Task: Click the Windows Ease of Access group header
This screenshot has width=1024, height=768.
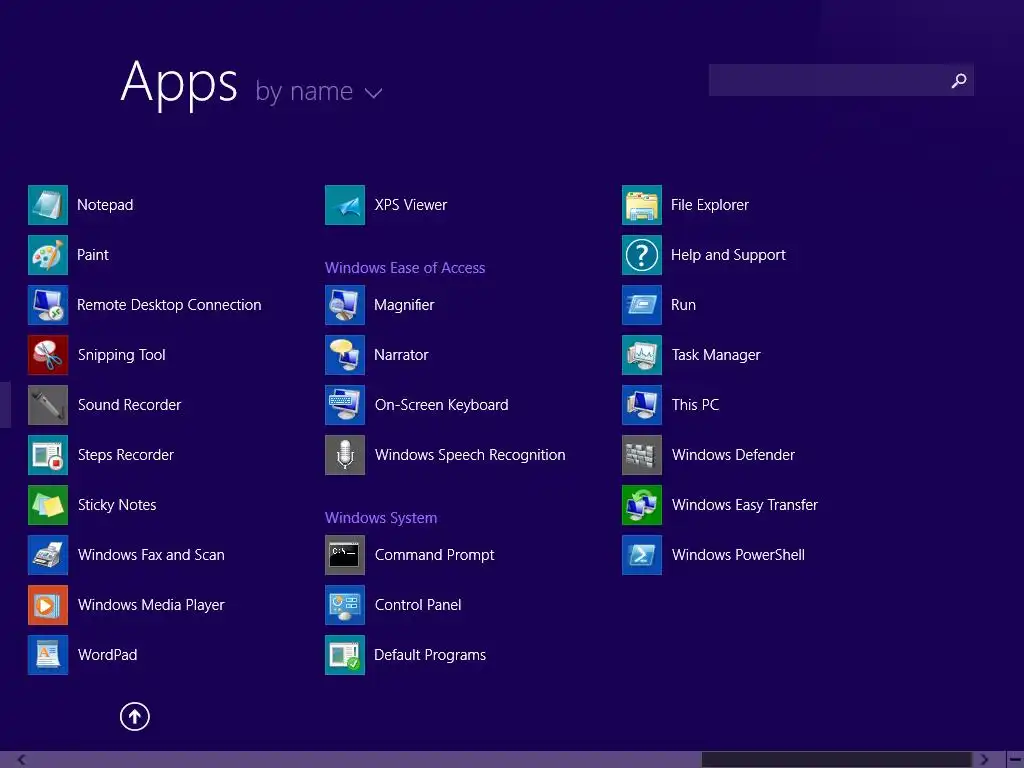Action: click(x=405, y=268)
